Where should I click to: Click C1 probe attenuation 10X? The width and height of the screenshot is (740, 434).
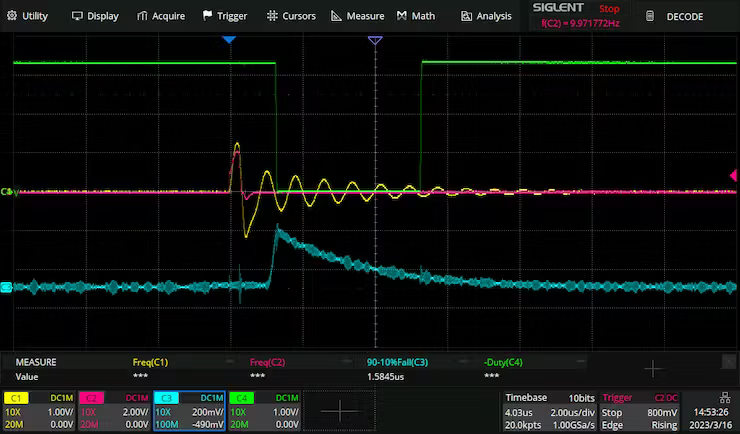[13, 412]
